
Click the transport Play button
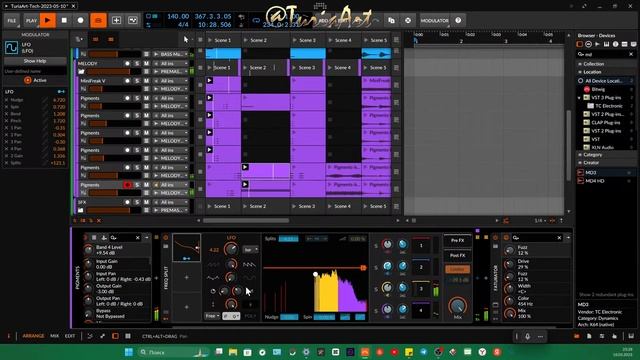tap(48, 20)
